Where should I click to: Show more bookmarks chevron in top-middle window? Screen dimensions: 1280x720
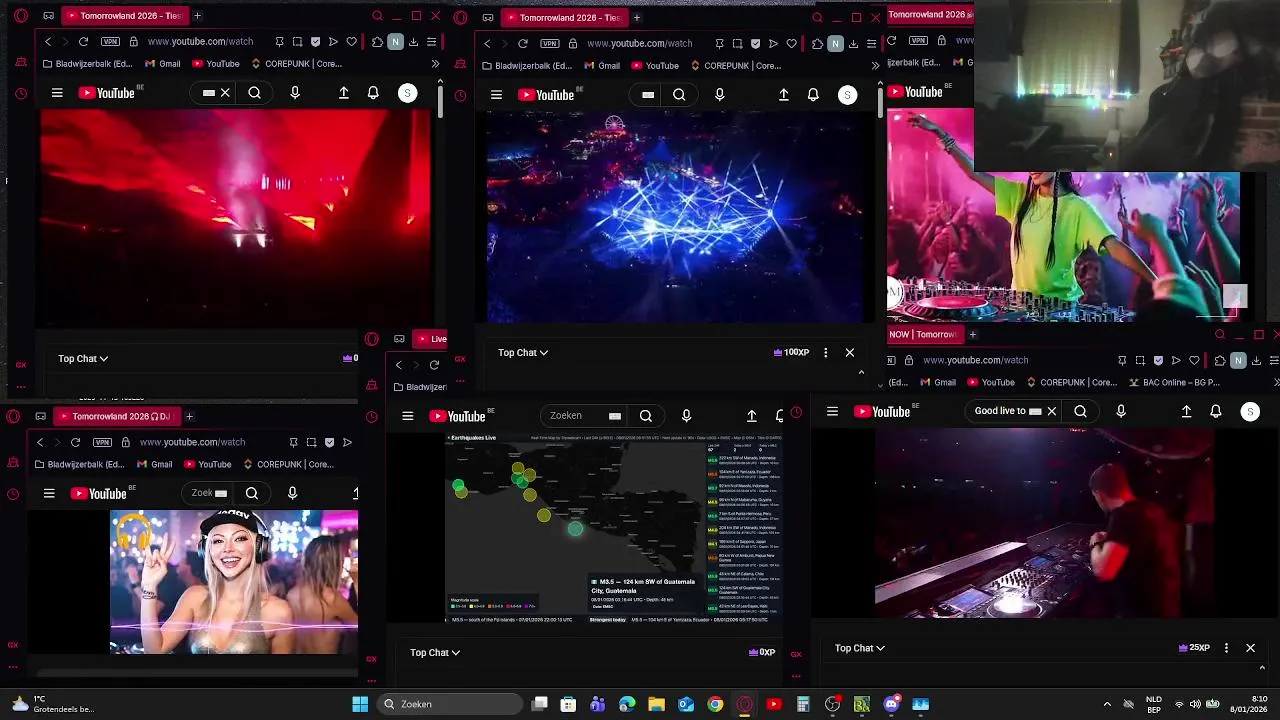[x=876, y=66]
